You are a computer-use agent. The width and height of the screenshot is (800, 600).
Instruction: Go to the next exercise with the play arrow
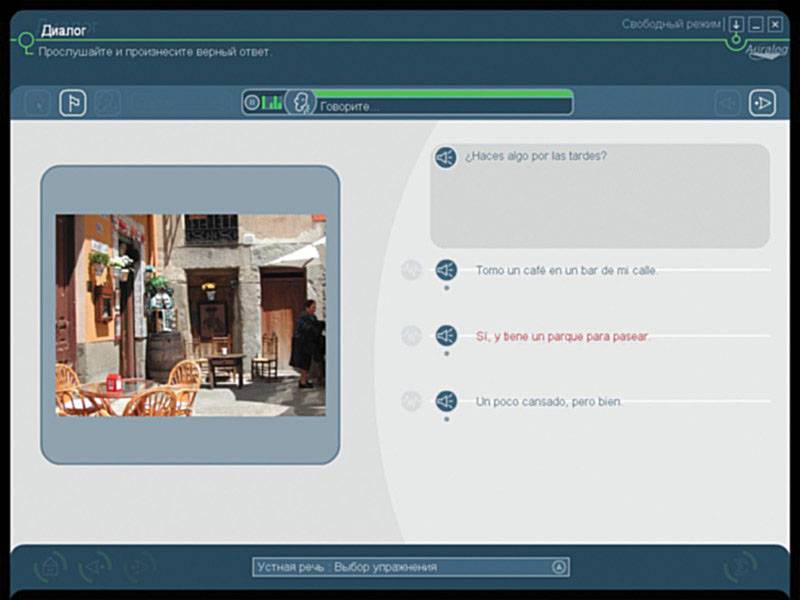pyautogui.click(x=762, y=103)
